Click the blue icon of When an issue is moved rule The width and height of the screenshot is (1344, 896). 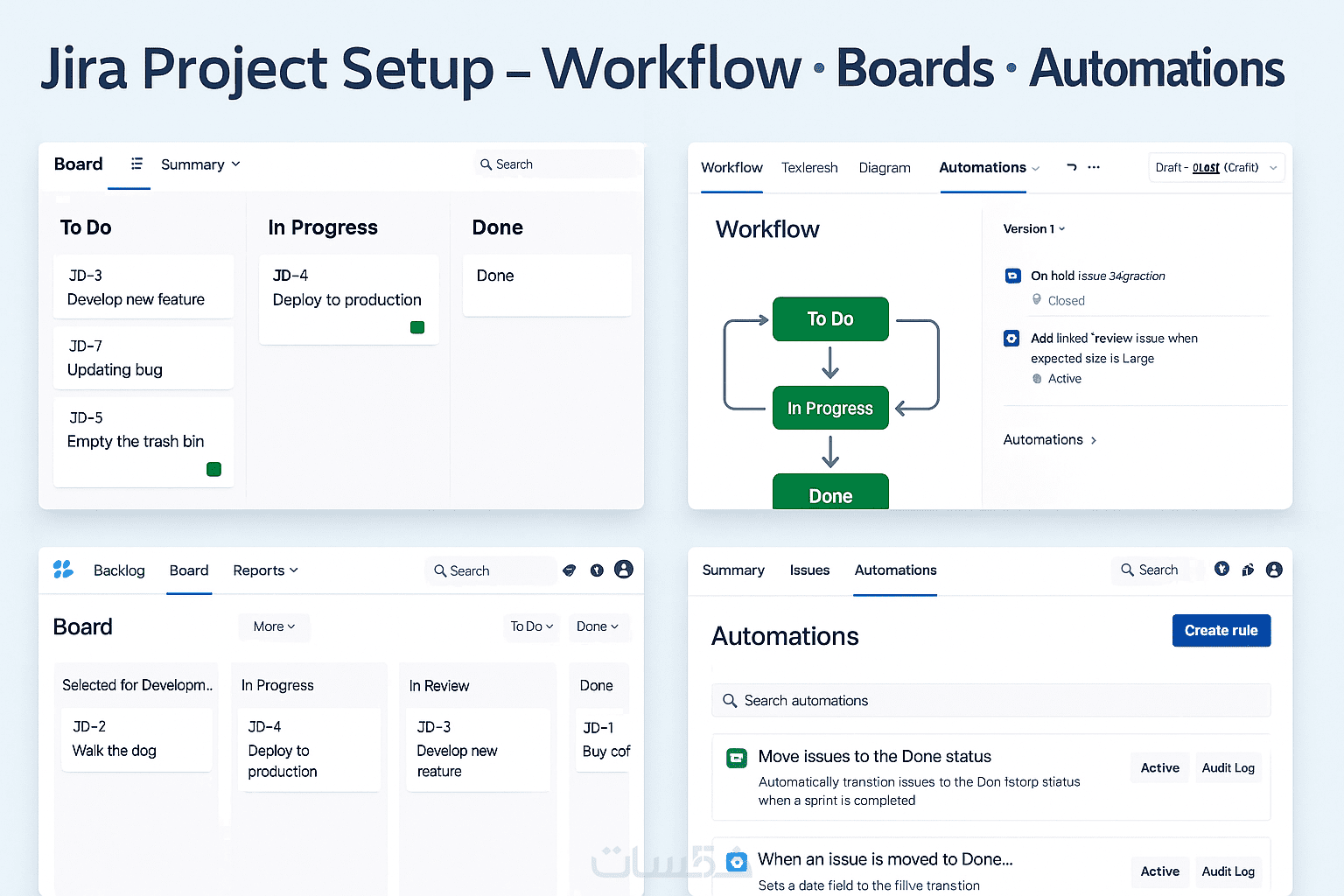[x=738, y=863]
